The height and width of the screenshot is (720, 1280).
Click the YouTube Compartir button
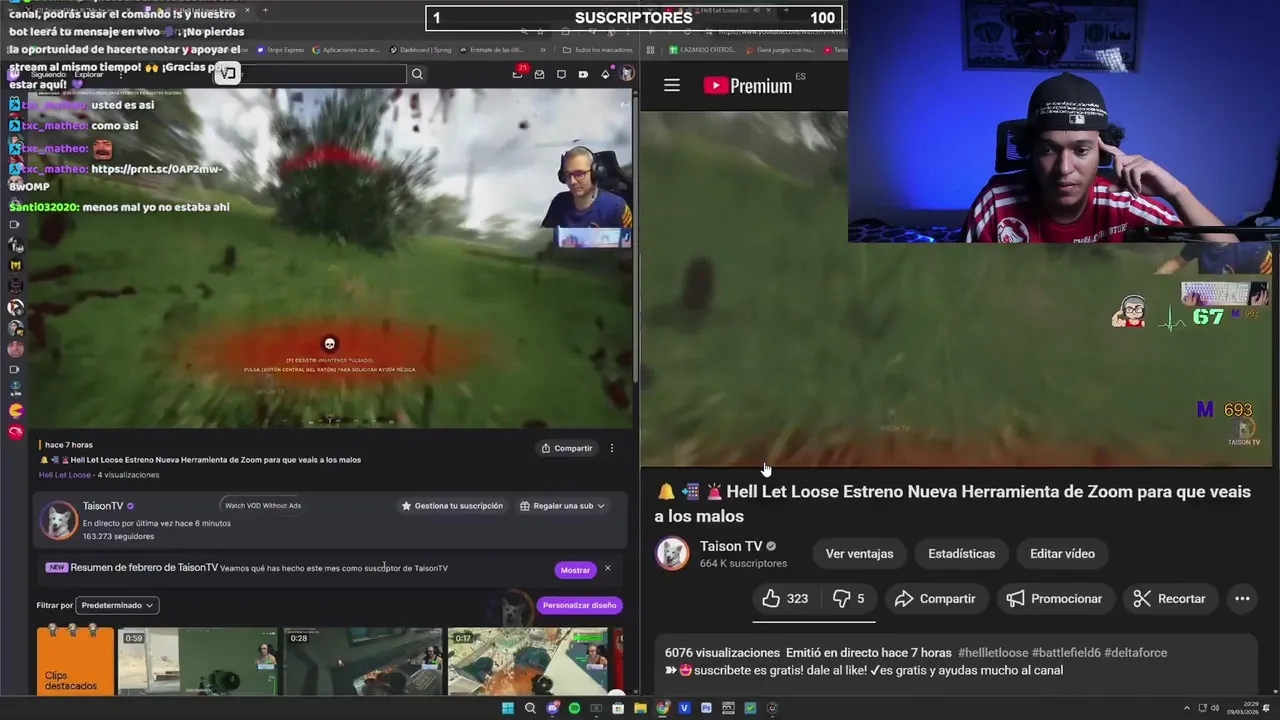click(x=935, y=599)
